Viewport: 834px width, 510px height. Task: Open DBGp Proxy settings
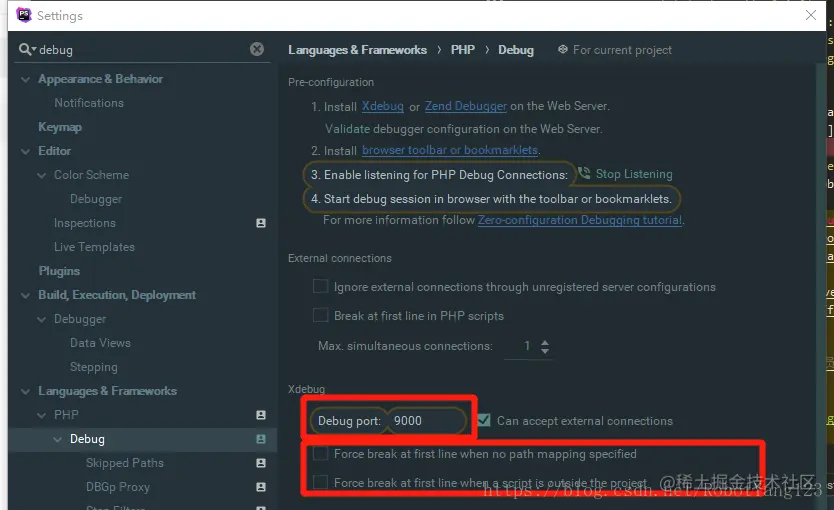click(118, 487)
